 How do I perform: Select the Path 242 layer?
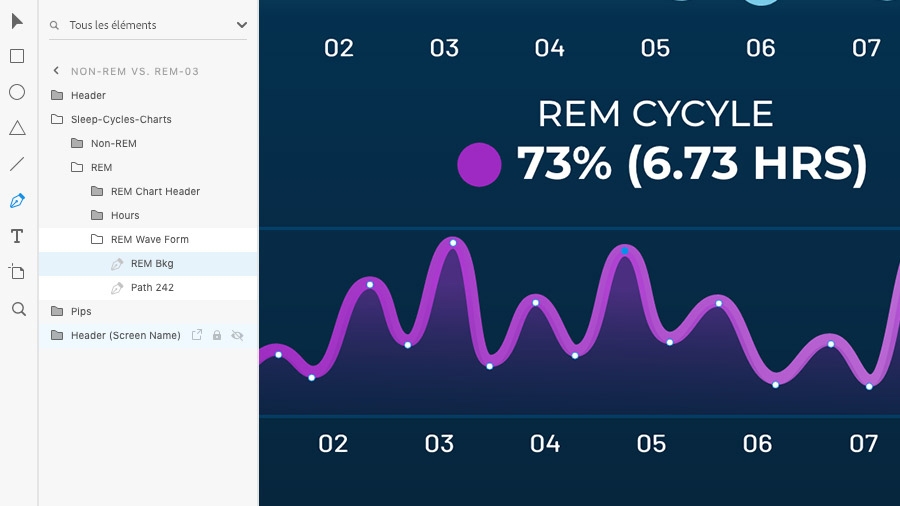coord(152,288)
